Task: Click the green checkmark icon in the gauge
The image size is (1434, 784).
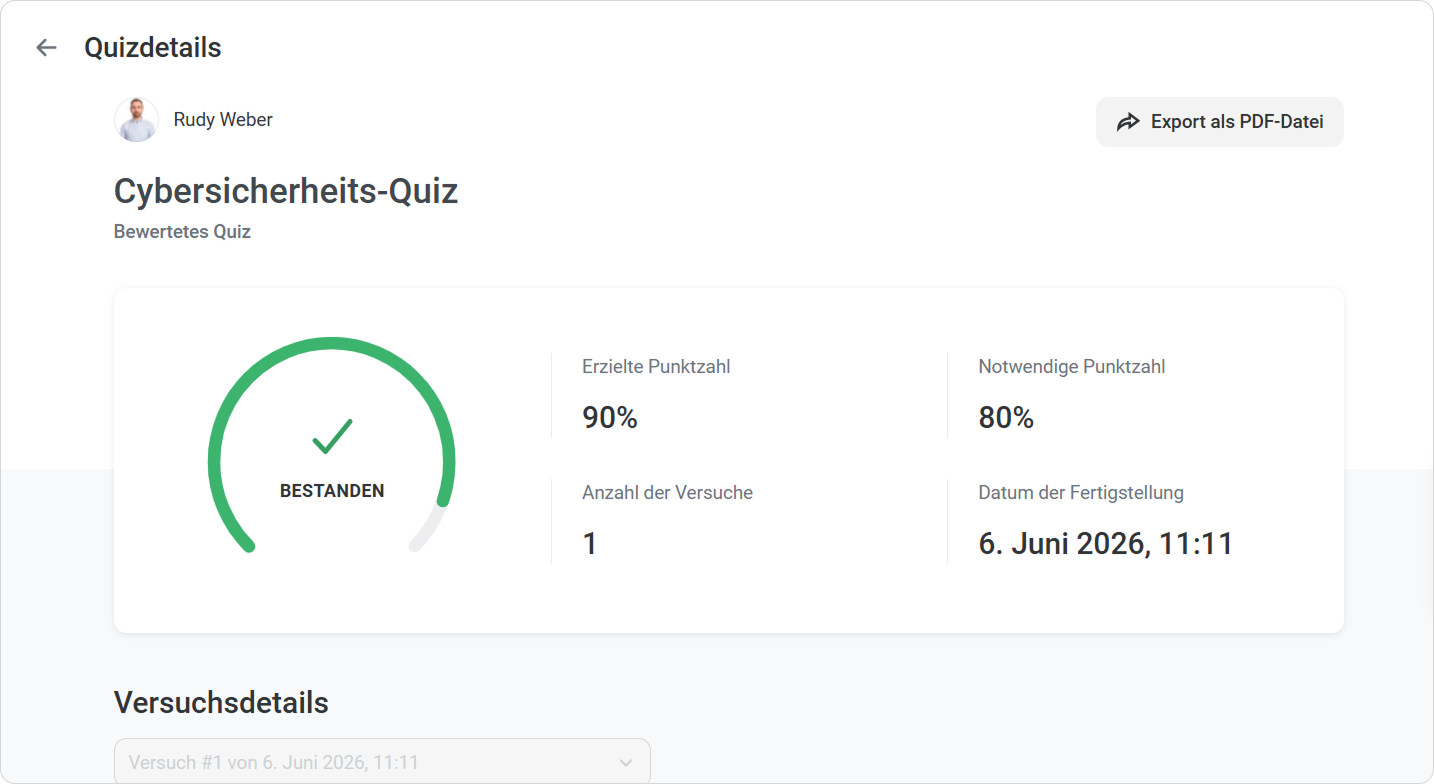Action: pyautogui.click(x=332, y=436)
